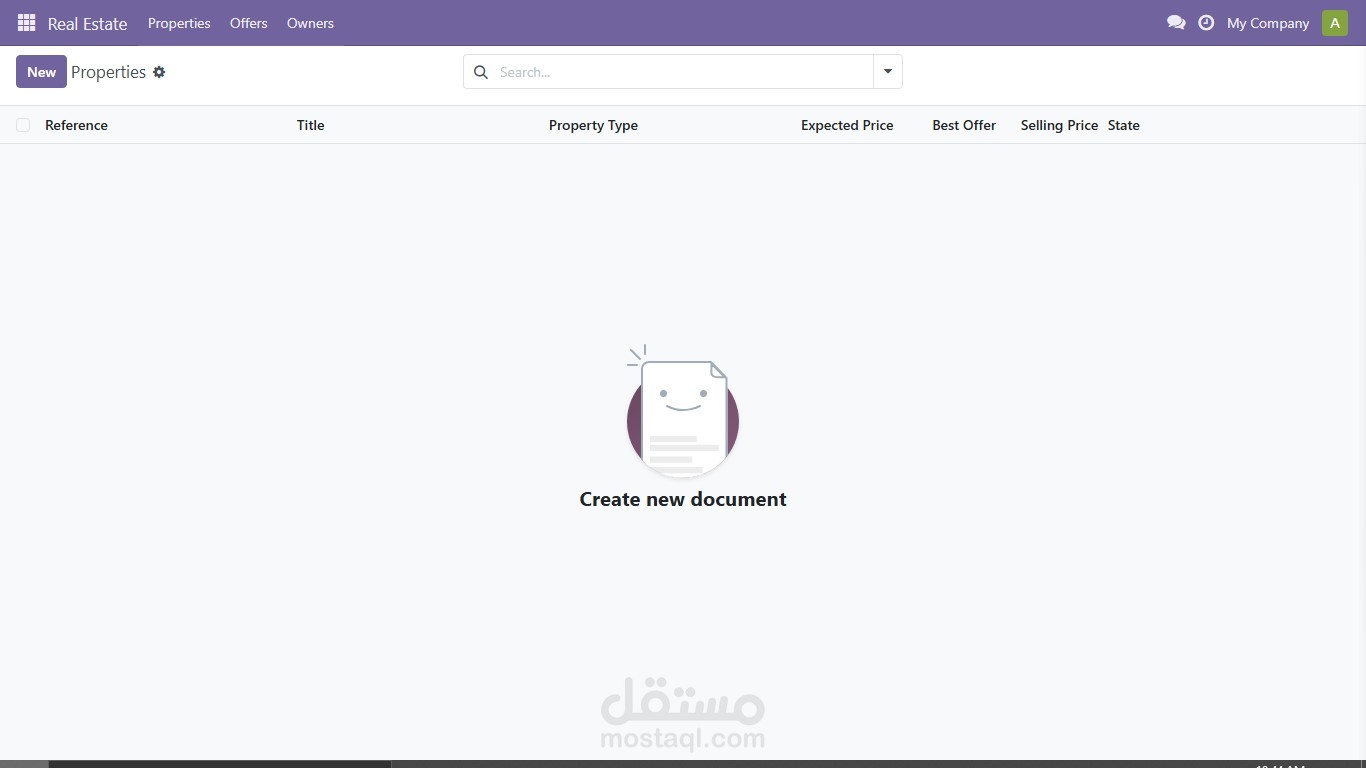The image size is (1366, 768).
Task: Open the Offers menu
Action: tap(248, 23)
